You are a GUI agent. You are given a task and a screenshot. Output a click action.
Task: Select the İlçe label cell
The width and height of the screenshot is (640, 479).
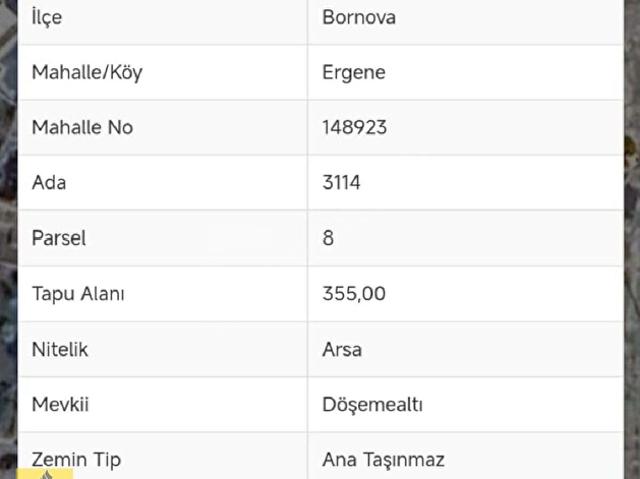tap(53, 17)
